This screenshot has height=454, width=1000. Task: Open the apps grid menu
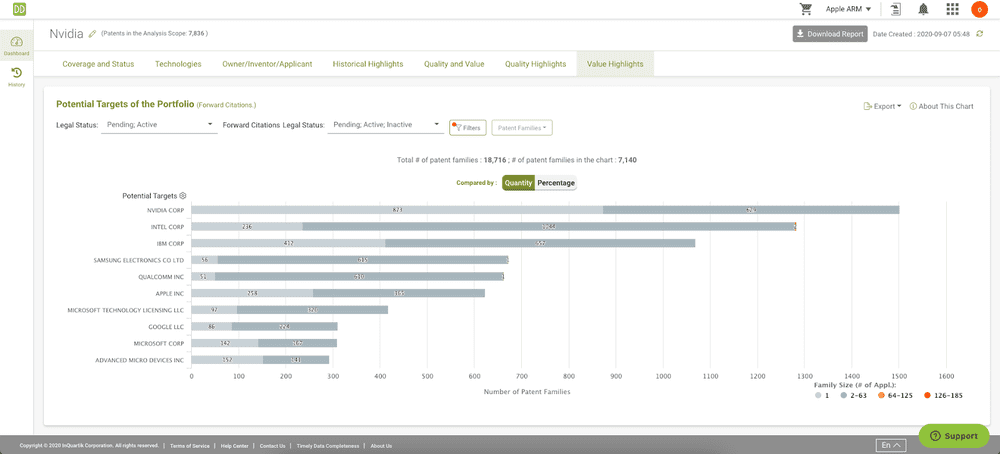[x=952, y=9]
